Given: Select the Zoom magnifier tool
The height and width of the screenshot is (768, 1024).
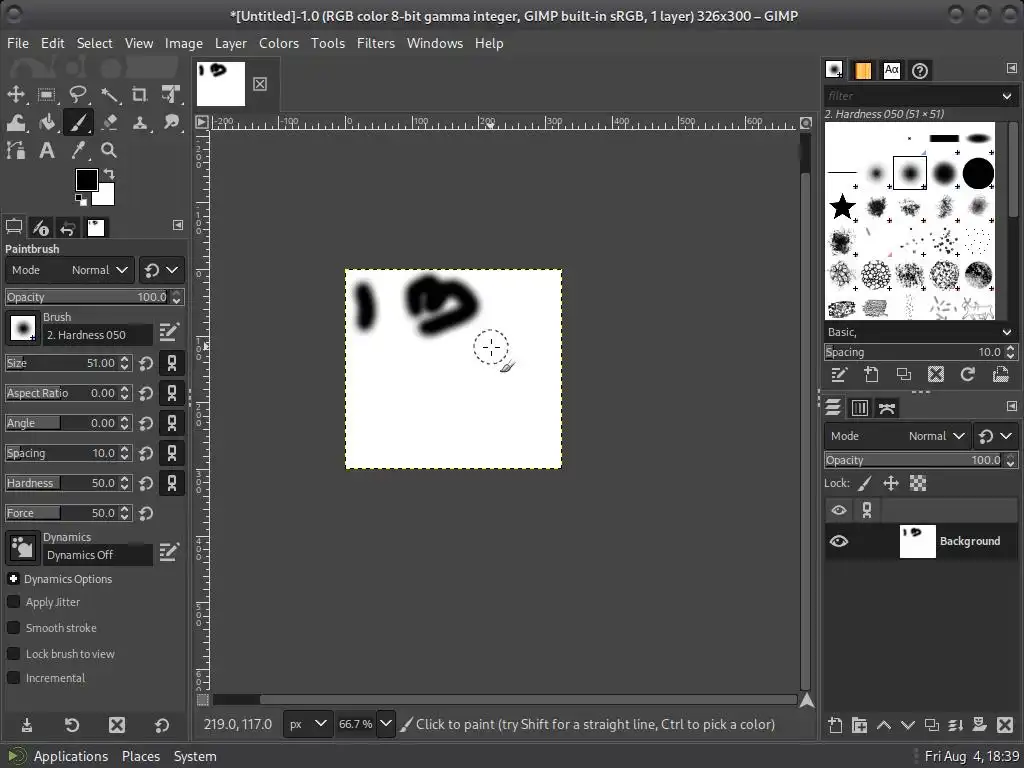Looking at the screenshot, I should (x=109, y=150).
